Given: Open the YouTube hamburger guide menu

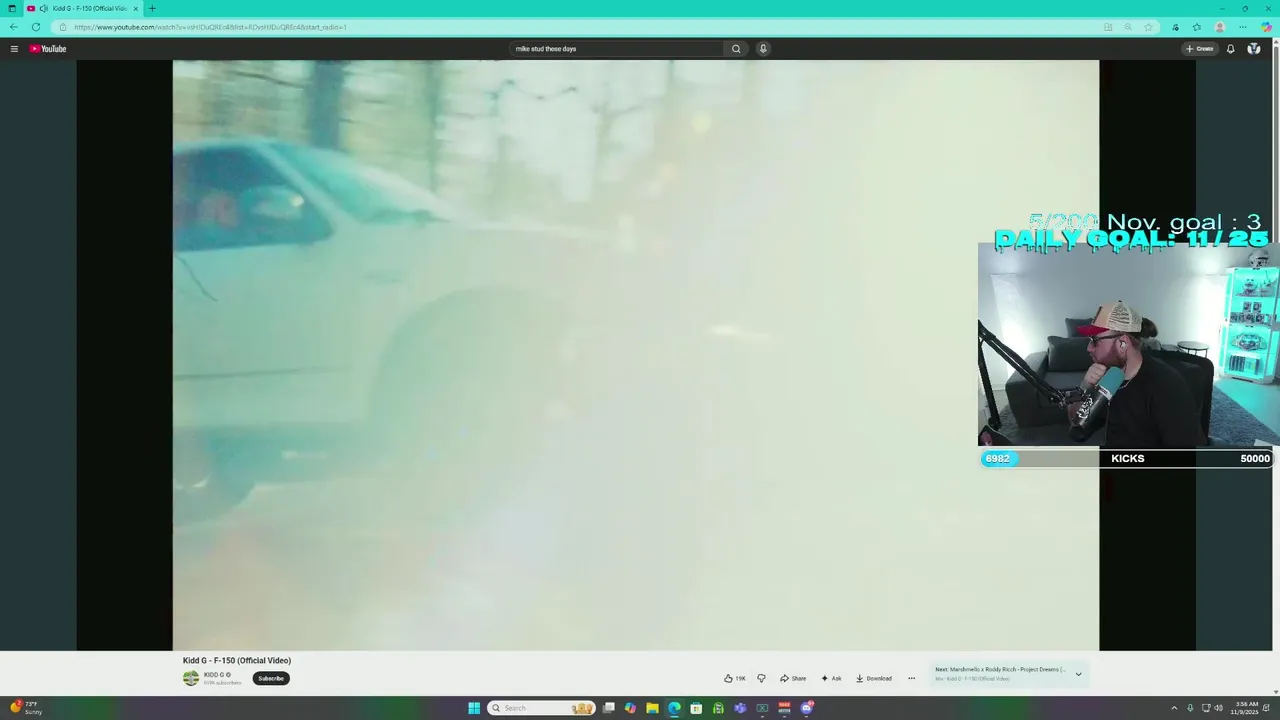Looking at the screenshot, I should [14, 49].
